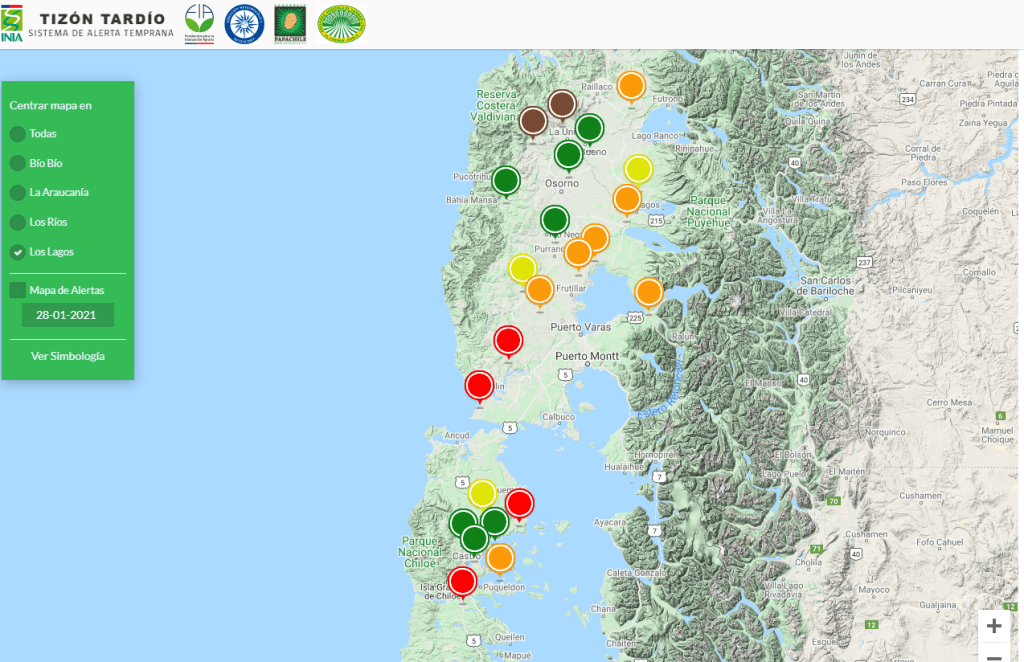Screen dimensions: 1024x662
Task: Open the 28-01-2021 date picker
Action: (x=67, y=315)
